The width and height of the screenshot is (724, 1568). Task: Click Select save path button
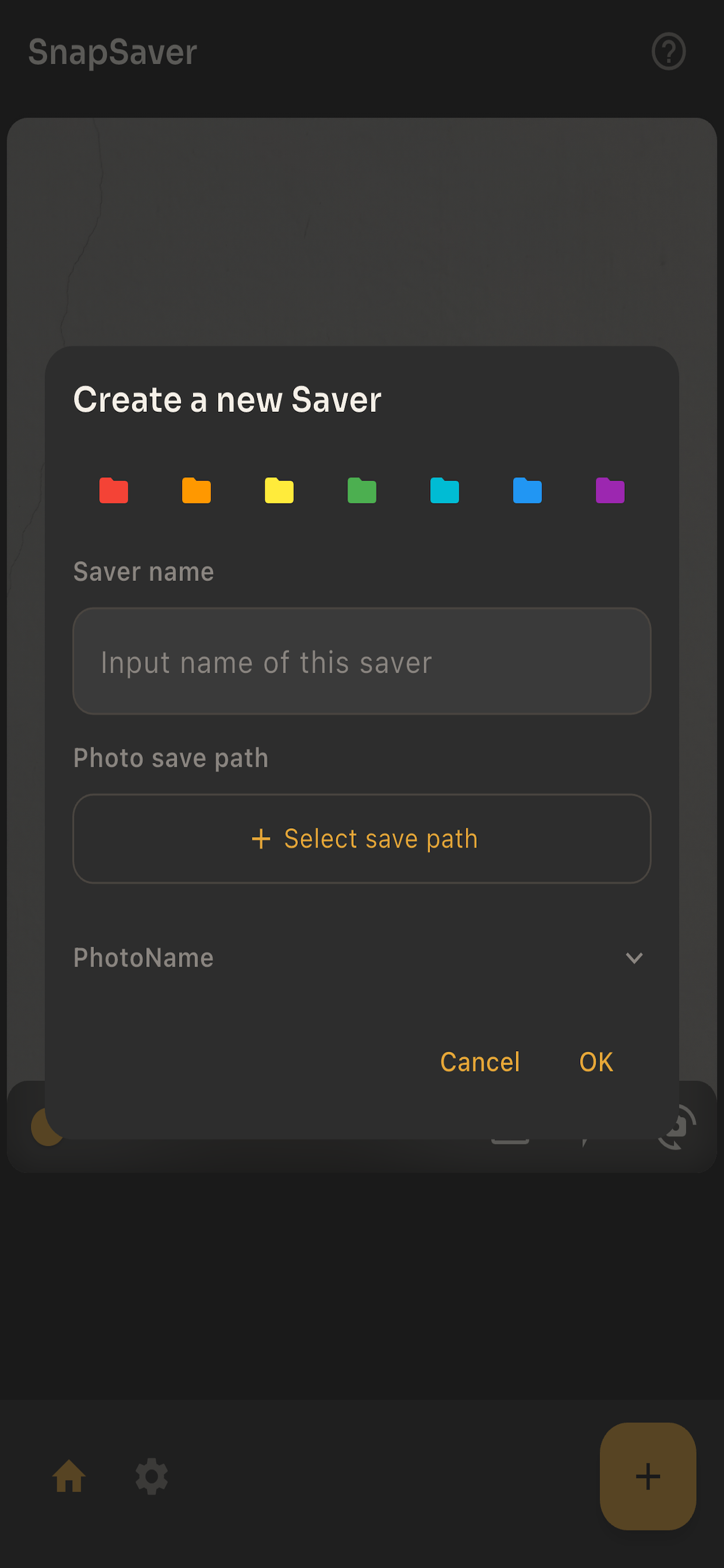tap(362, 839)
